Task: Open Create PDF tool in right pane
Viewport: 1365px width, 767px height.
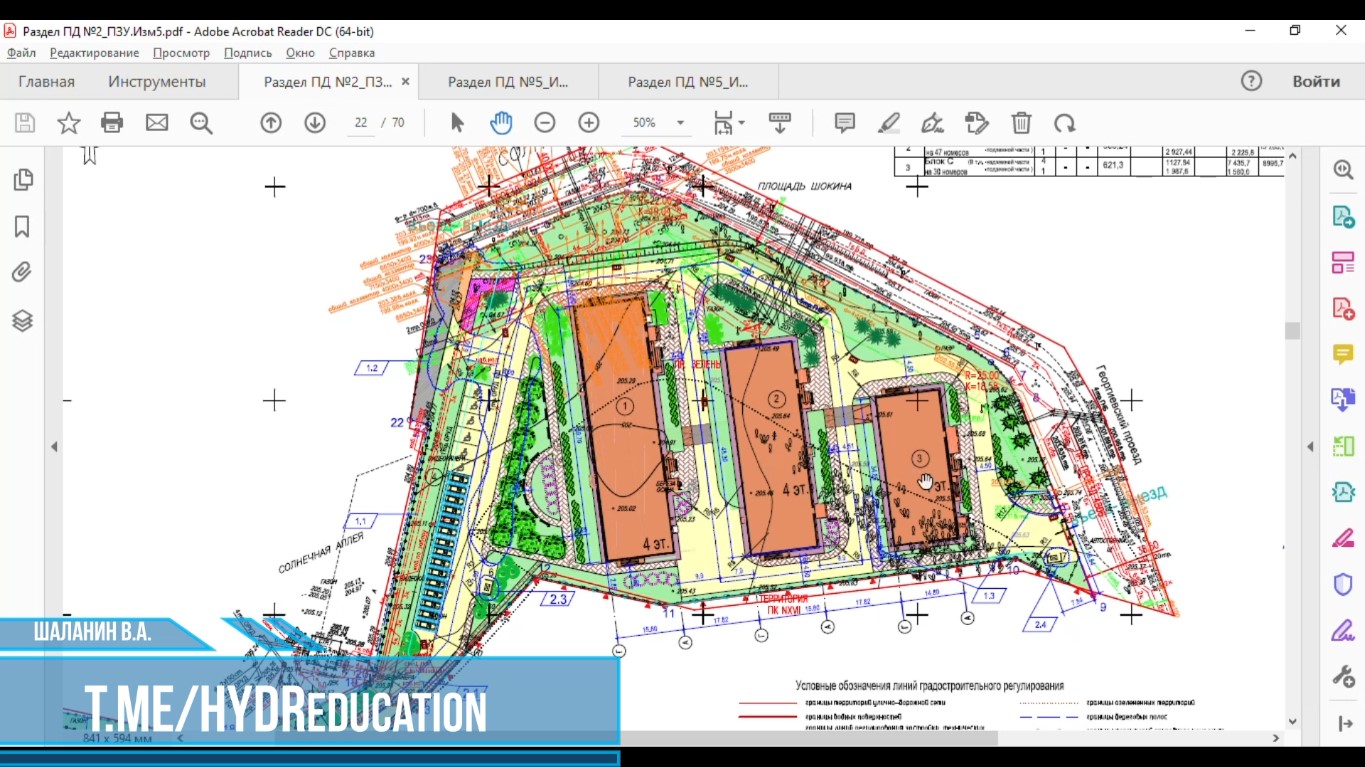Action: [x=1343, y=309]
